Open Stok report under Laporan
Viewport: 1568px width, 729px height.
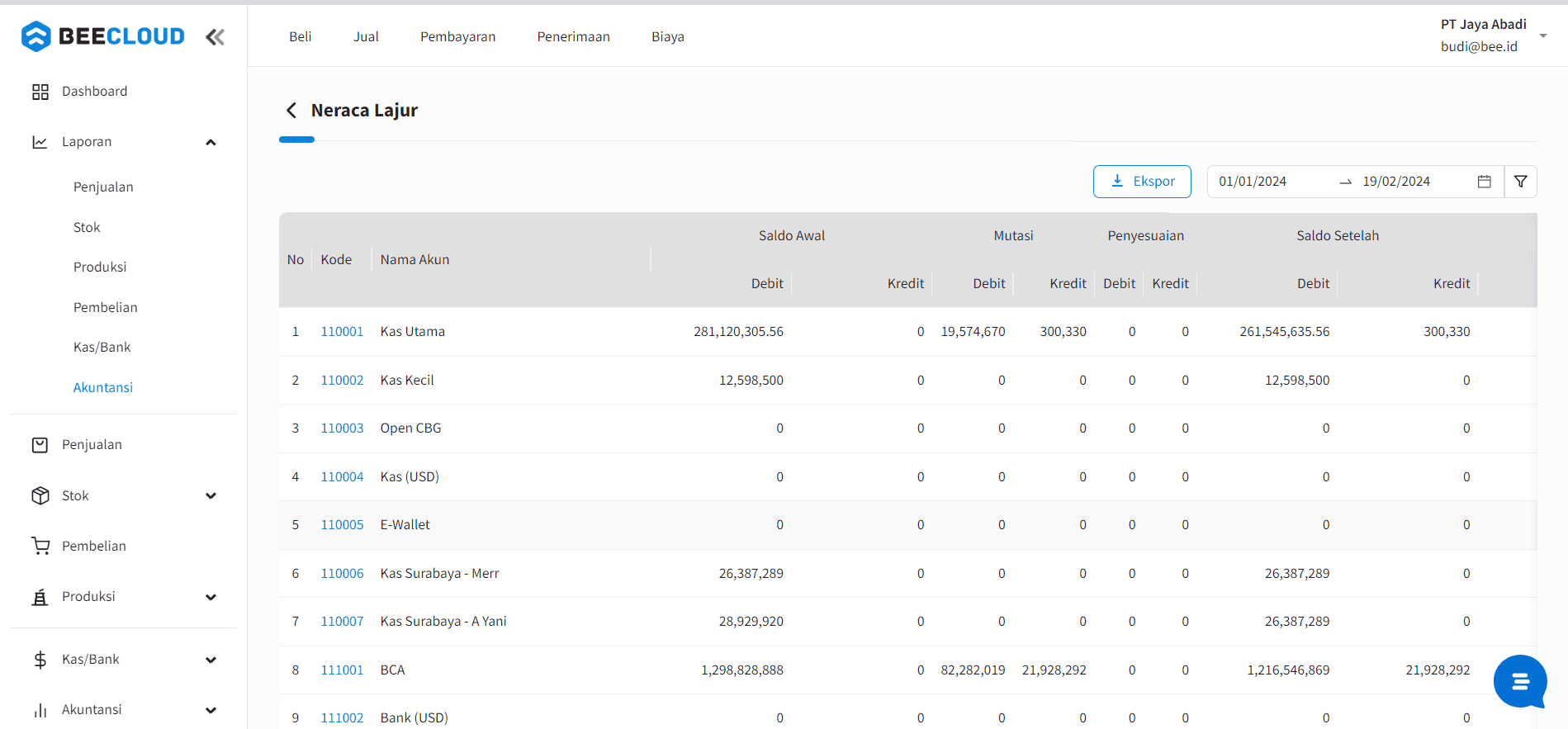click(87, 227)
